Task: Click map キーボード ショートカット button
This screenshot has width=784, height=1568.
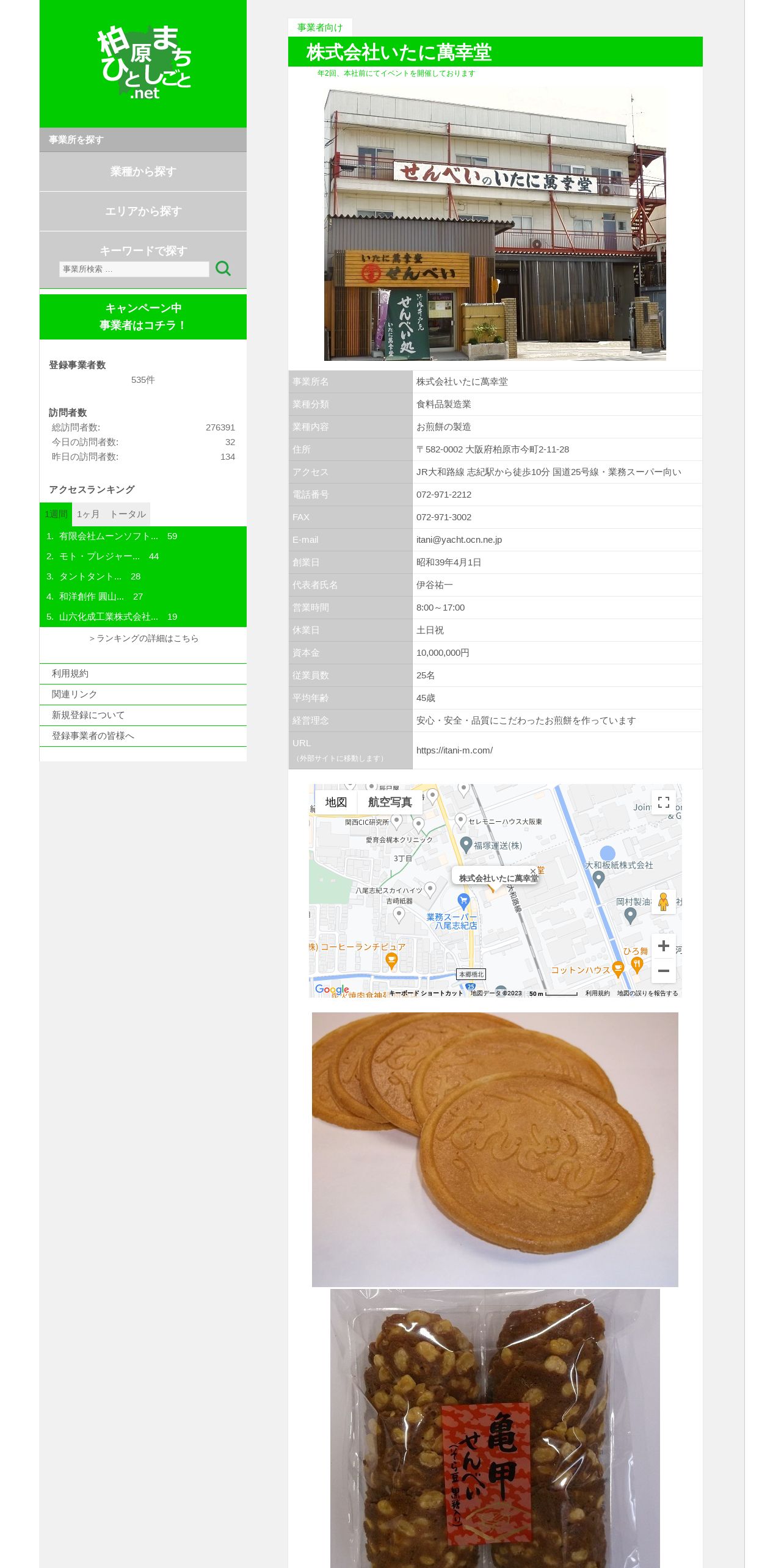Action: coord(426,993)
